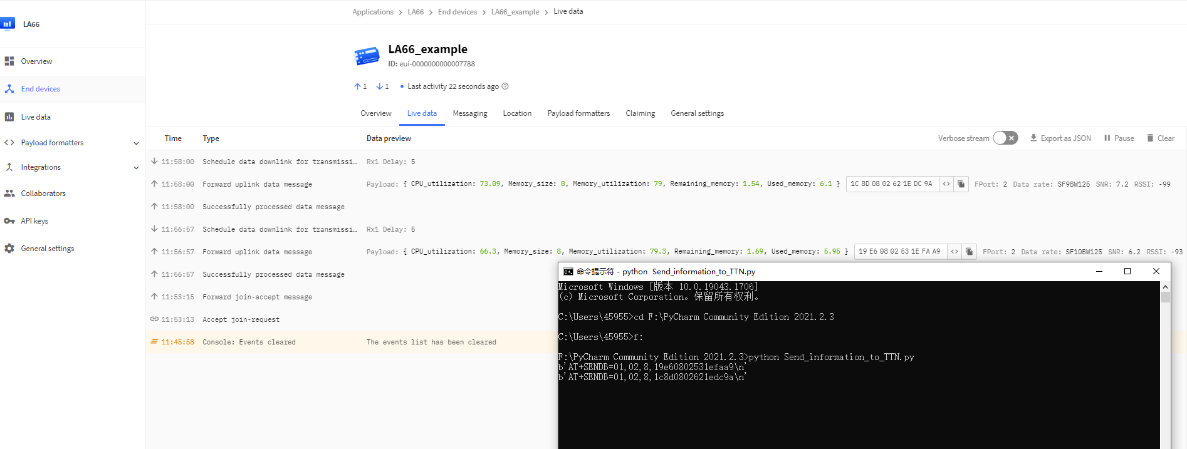Screen dimensions: 1187x449
Task: Click the LA66 application logo in the sidebar
Action: click(x=7, y=23)
